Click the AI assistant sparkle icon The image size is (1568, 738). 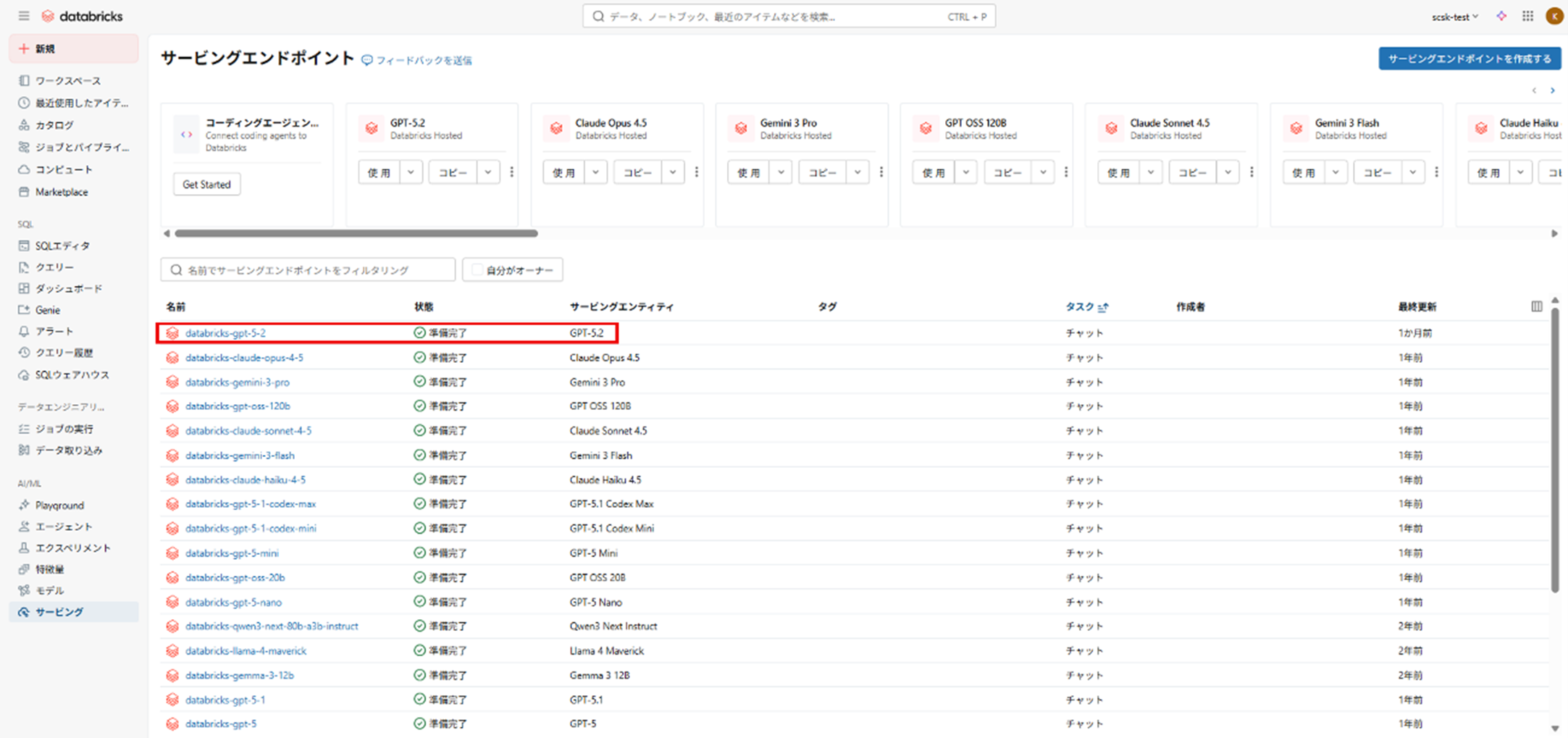[x=1501, y=16]
